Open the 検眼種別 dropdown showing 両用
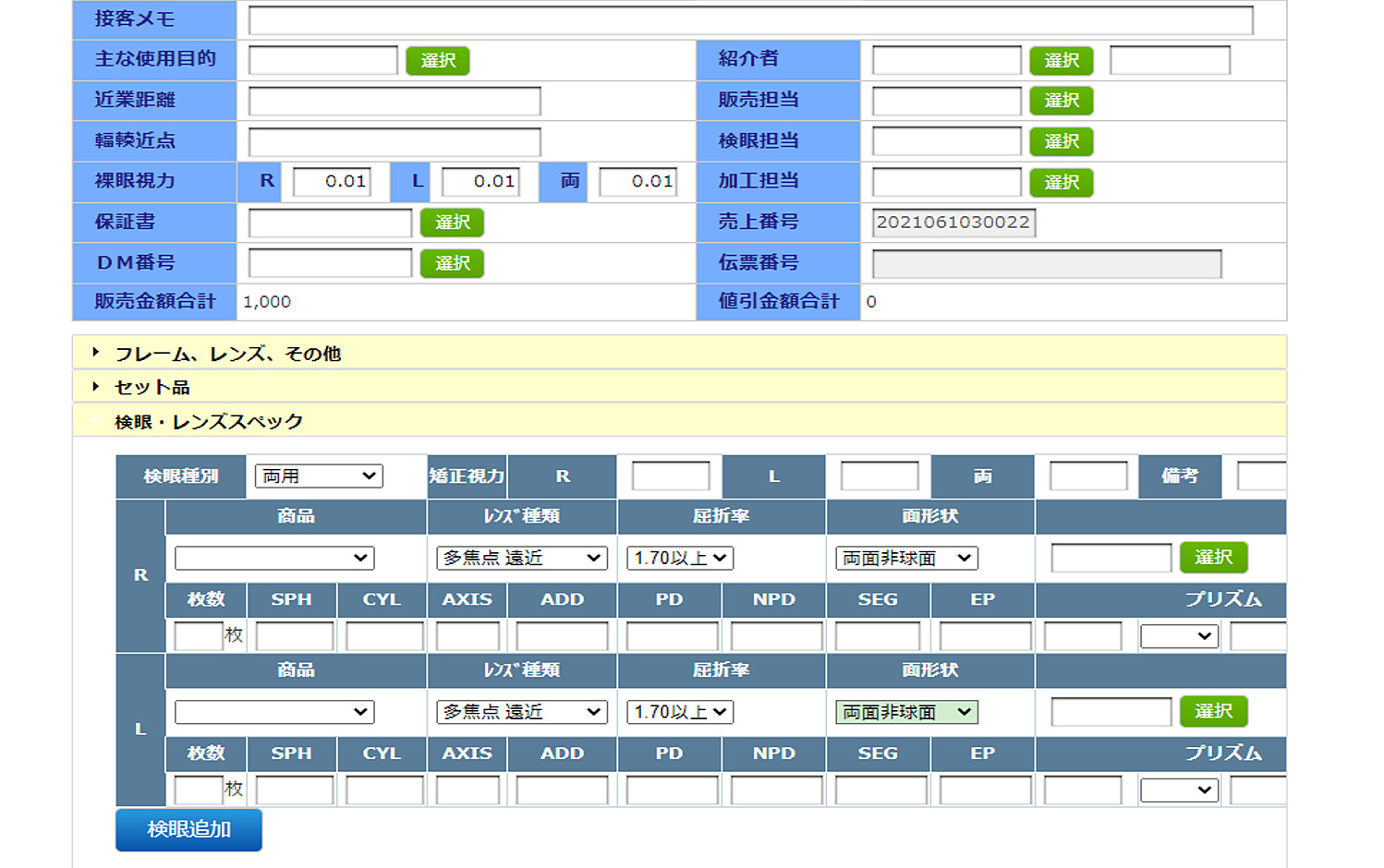 point(318,476)
